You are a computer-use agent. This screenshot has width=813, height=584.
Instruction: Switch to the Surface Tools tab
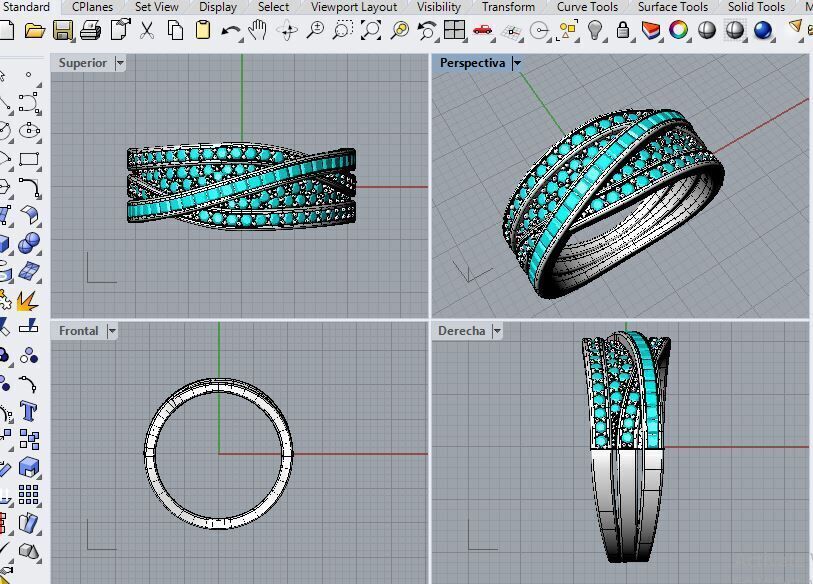tap(672, 7)
